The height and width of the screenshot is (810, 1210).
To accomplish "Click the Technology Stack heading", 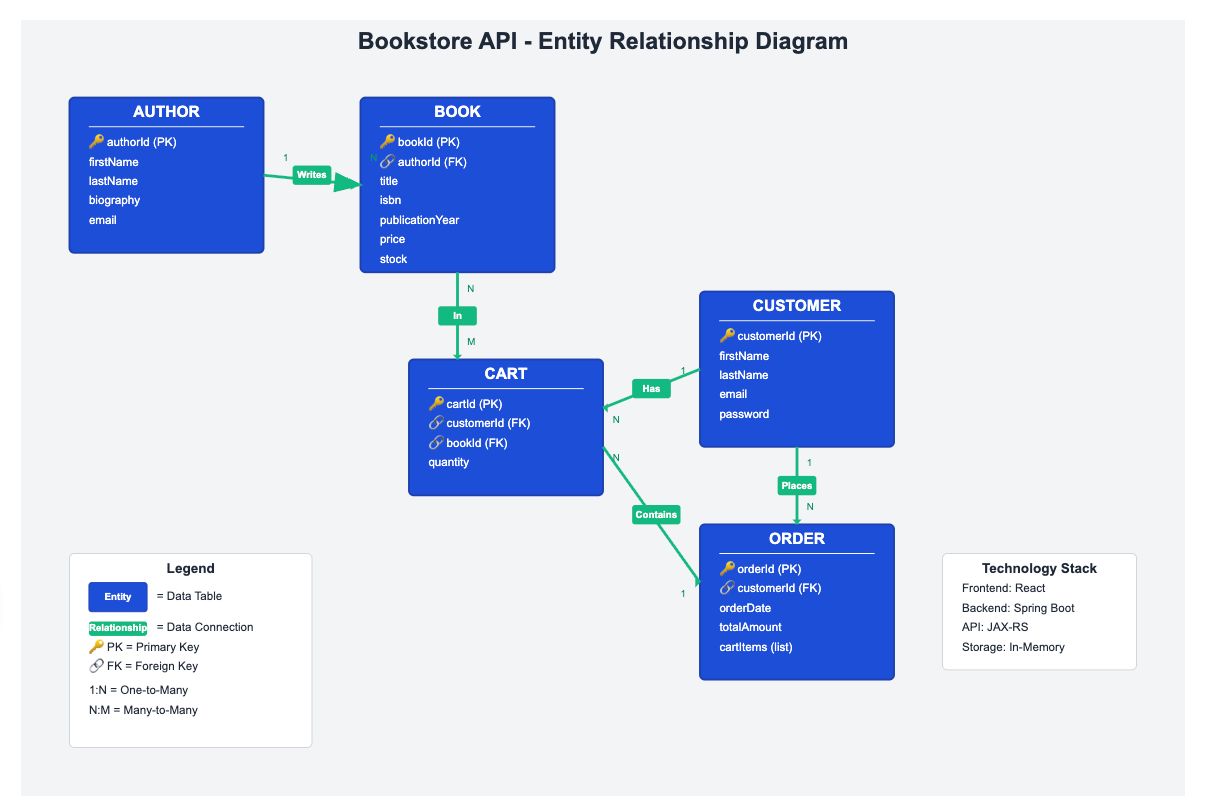I will point(1039,568).
